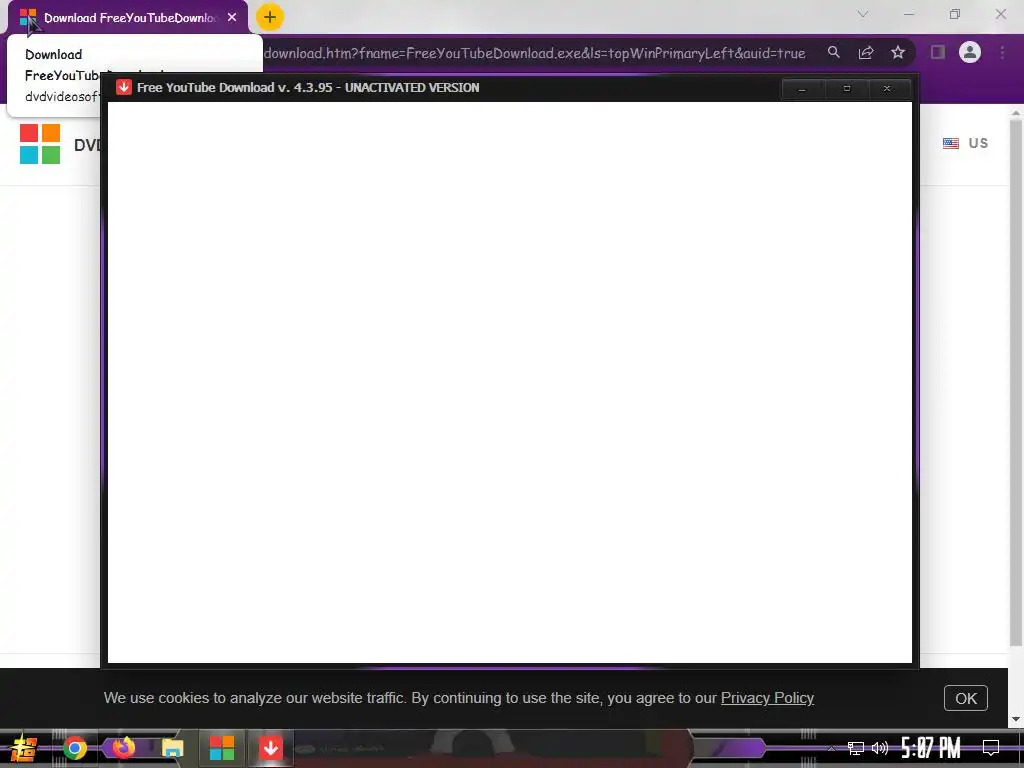Switch to Free YouTube Download taskbar icon
The height and width of the screenshot is (768, 1024).
click(x=270, y=748)
